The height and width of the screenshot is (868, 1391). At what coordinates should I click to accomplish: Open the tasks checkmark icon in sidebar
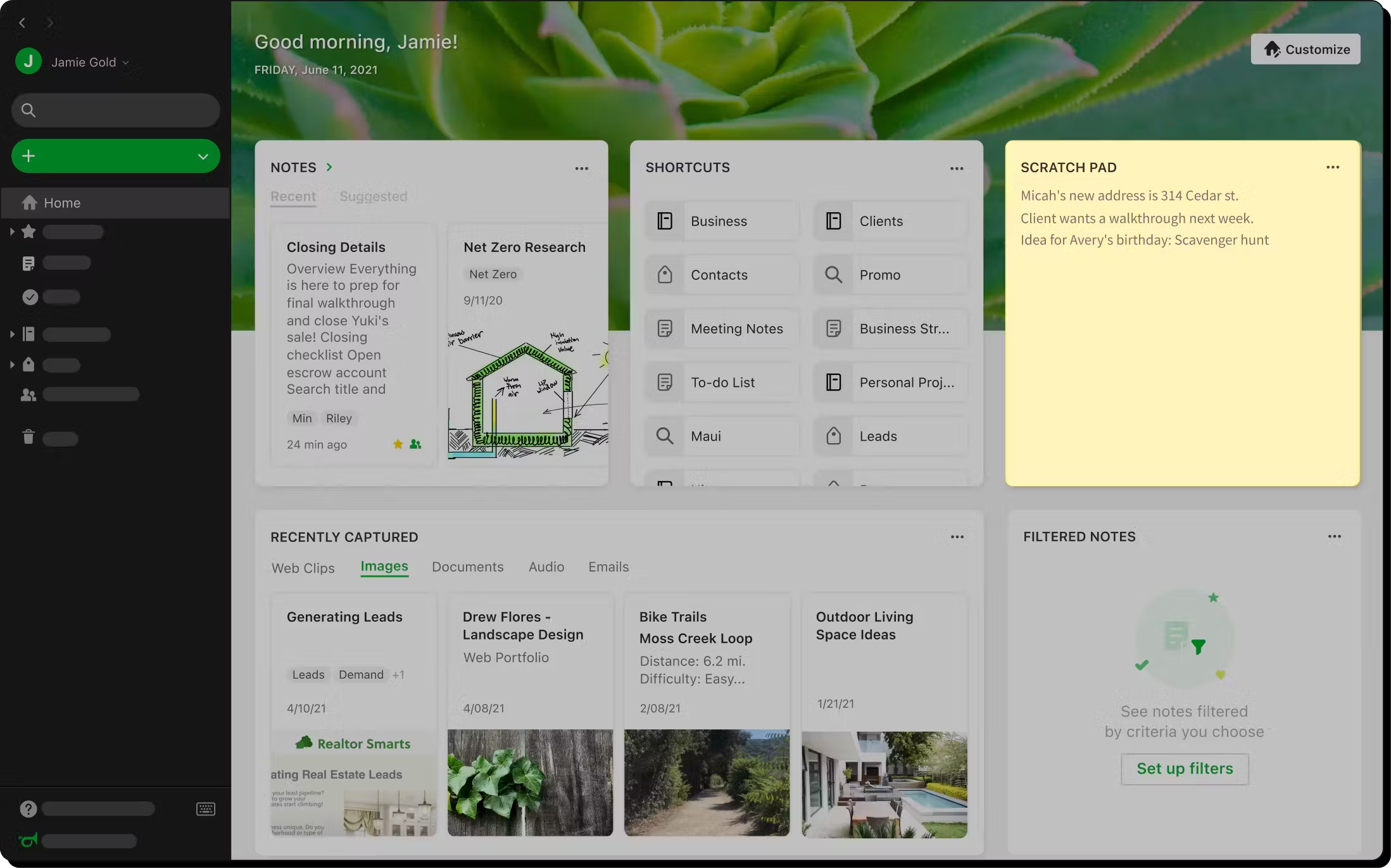[30, 297]
